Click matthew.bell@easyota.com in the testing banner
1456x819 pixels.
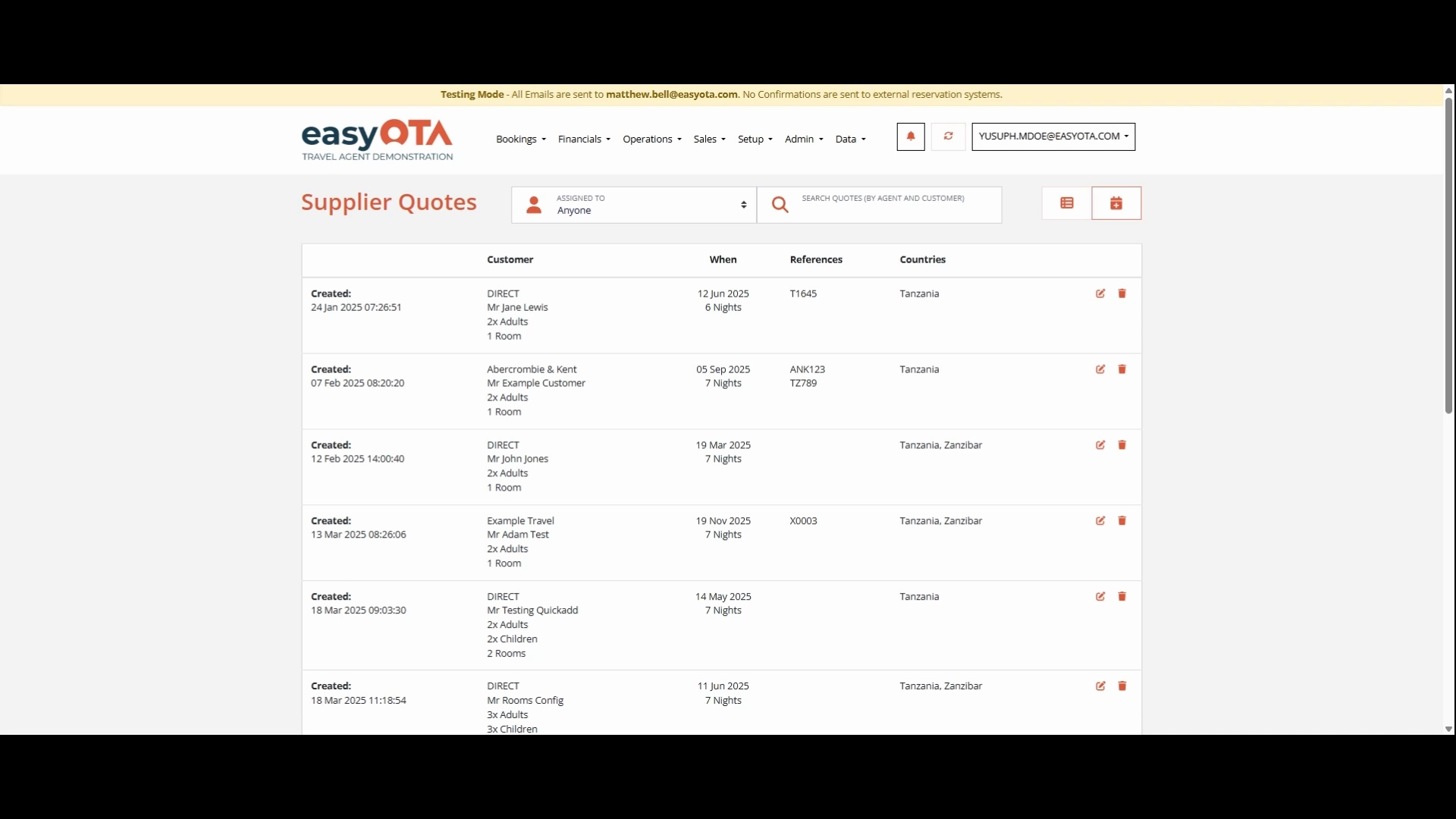(672, 95)
